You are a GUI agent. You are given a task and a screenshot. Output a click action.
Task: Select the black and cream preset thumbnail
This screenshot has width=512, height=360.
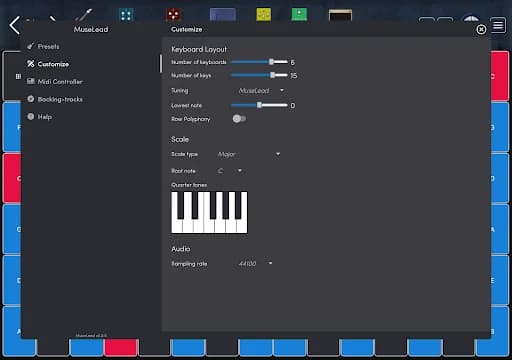[340, 15]
